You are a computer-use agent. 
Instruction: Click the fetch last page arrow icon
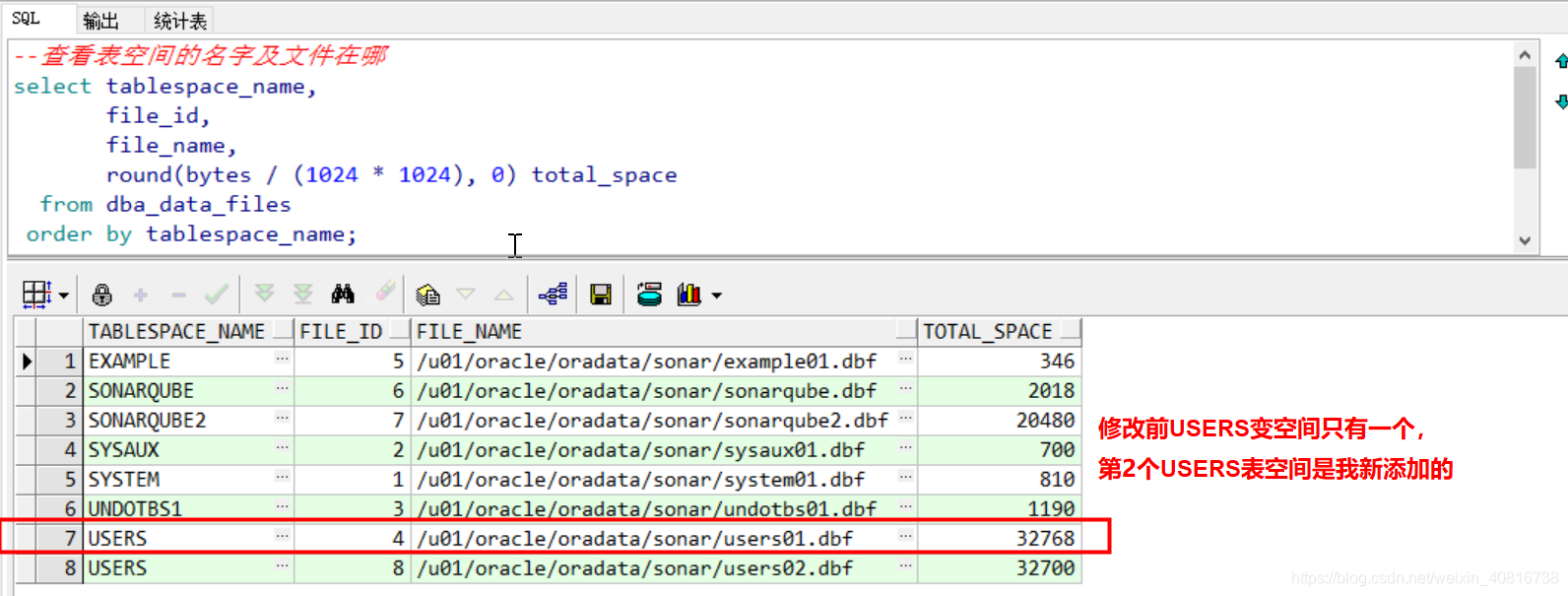(x=303, y=294)
